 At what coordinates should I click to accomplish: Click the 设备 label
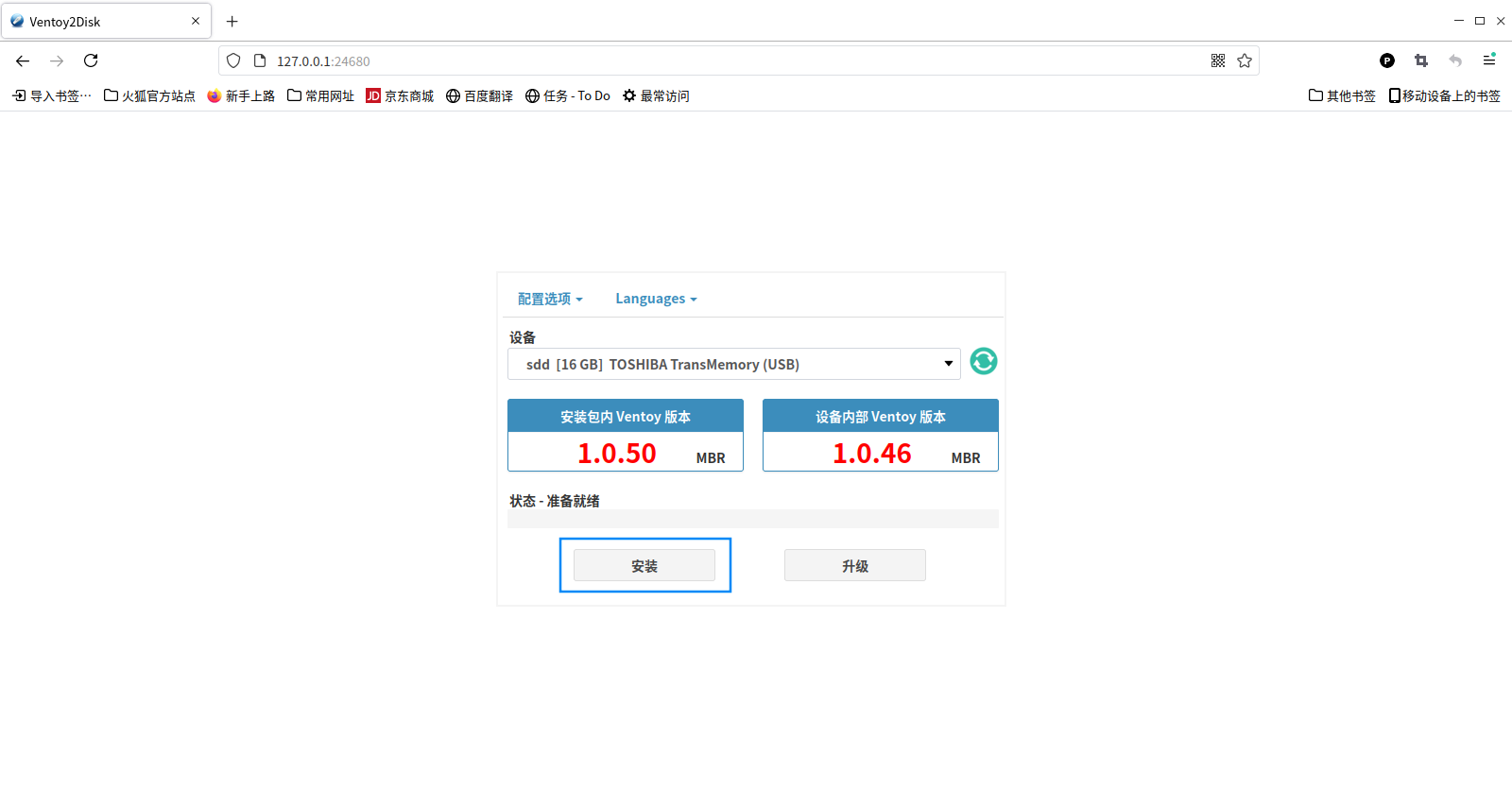[523, 337]
